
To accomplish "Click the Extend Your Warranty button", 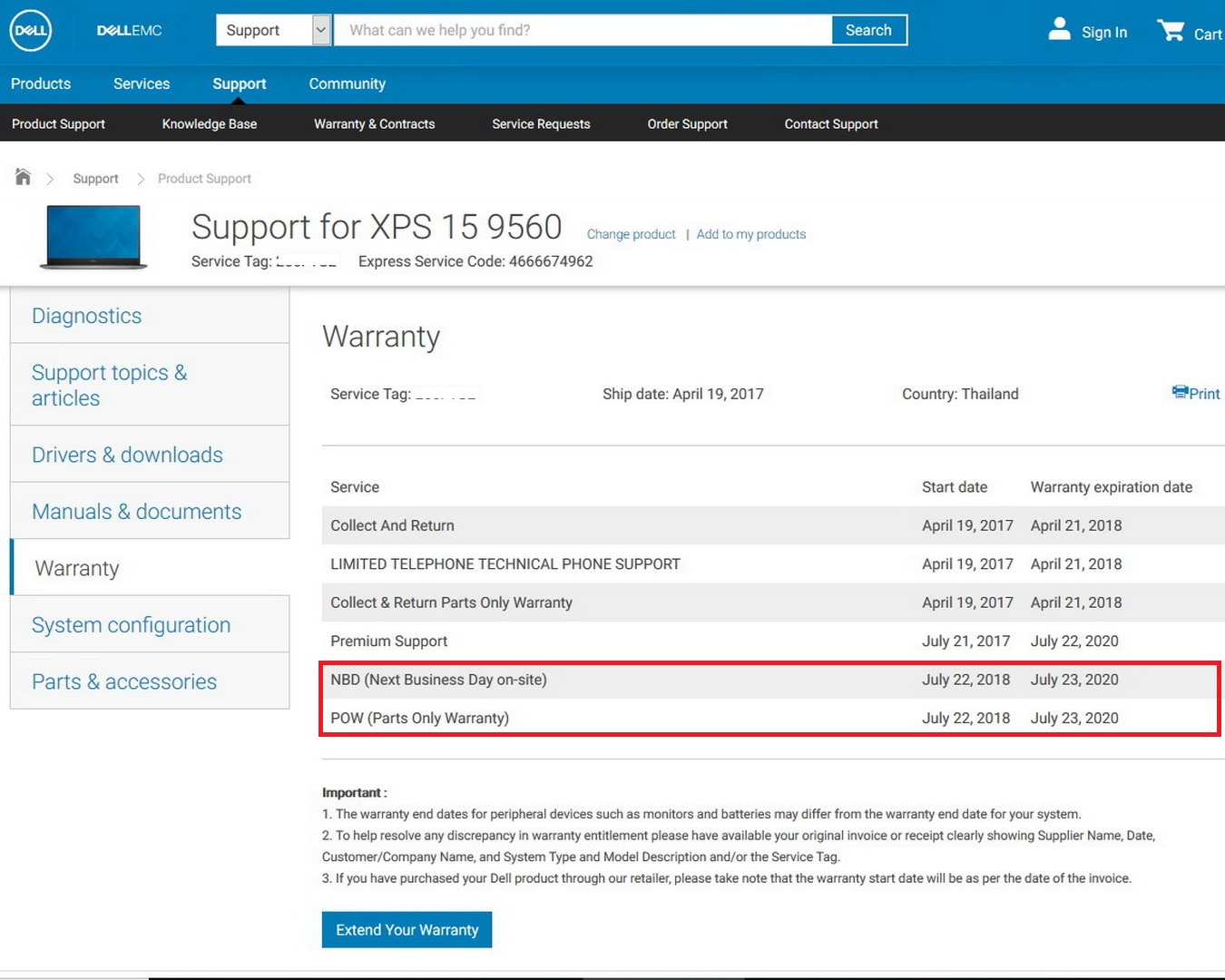I will coord(407,930).
